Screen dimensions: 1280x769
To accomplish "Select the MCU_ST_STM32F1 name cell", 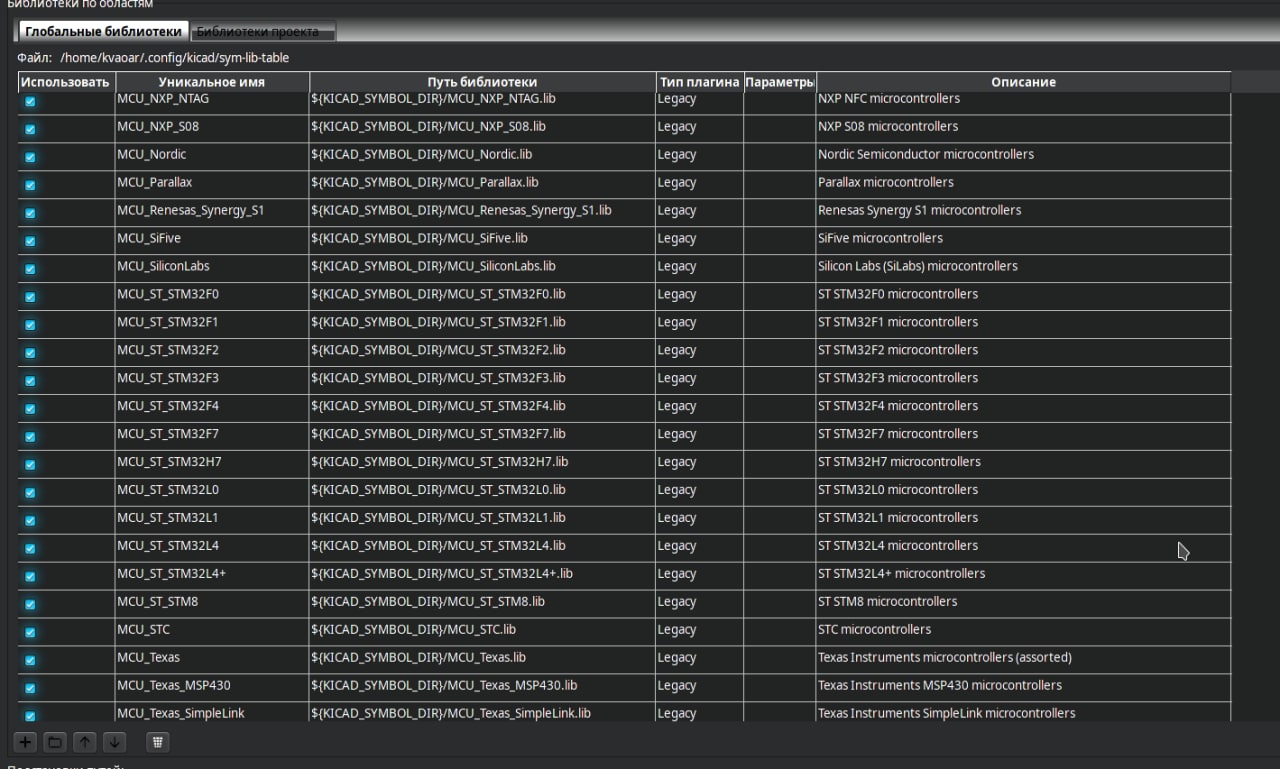I will (212, 324).
